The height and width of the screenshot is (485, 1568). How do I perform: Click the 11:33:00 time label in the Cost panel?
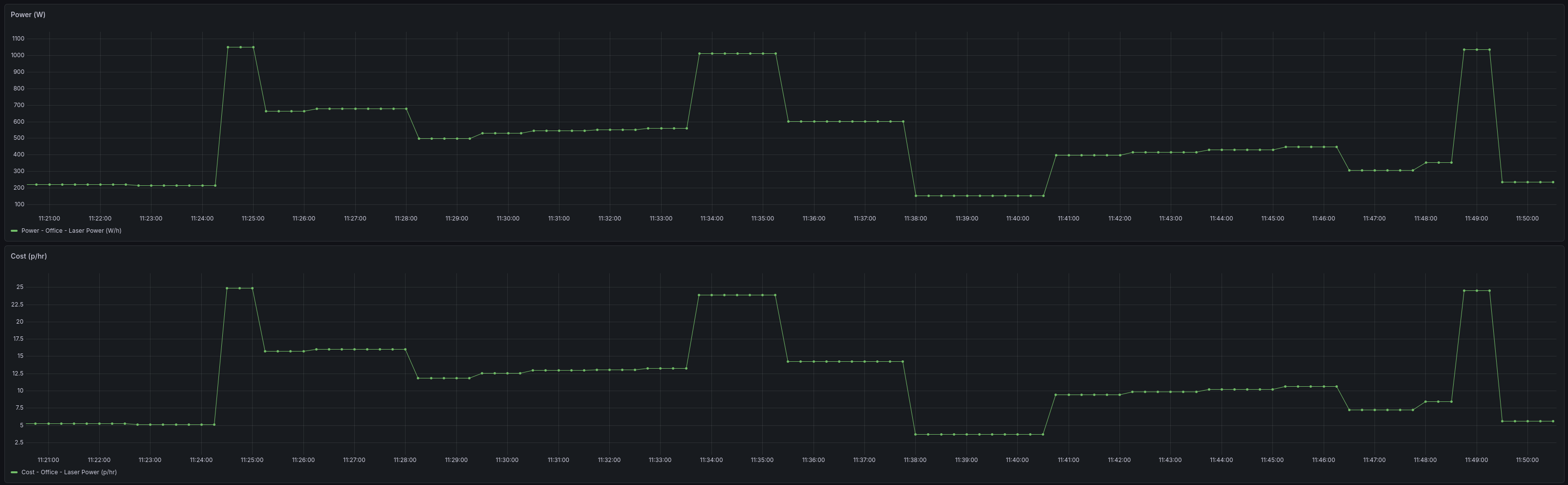(x=660, y=460)
